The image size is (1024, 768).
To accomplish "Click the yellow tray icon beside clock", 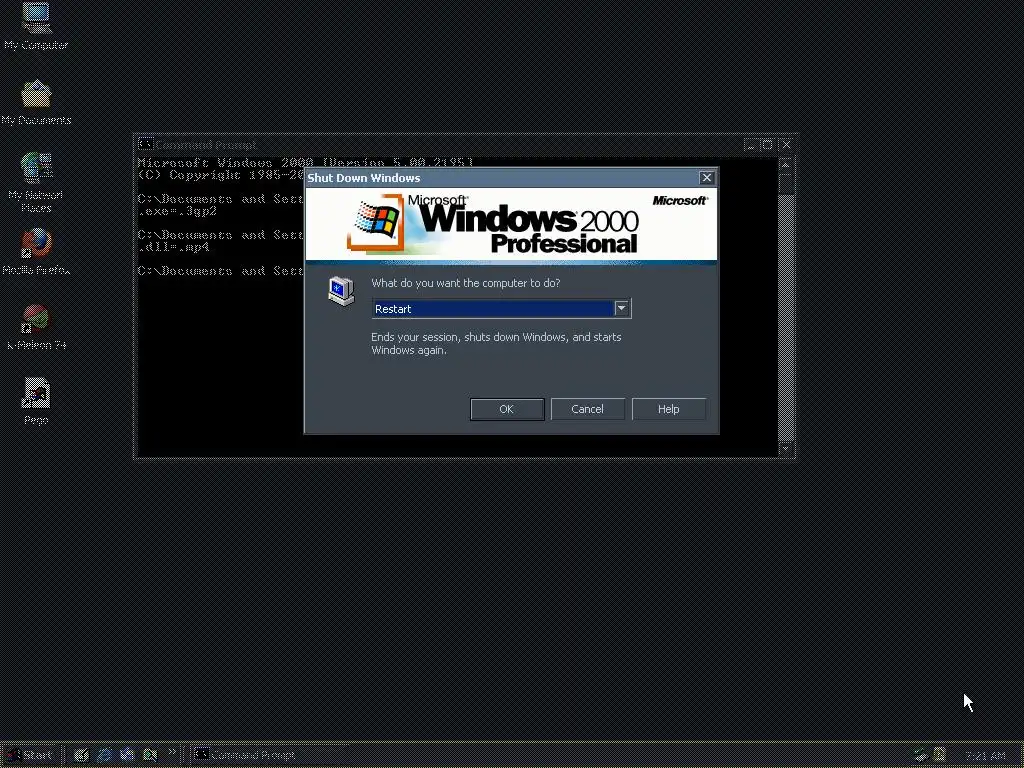I will [x=939, y=755].
